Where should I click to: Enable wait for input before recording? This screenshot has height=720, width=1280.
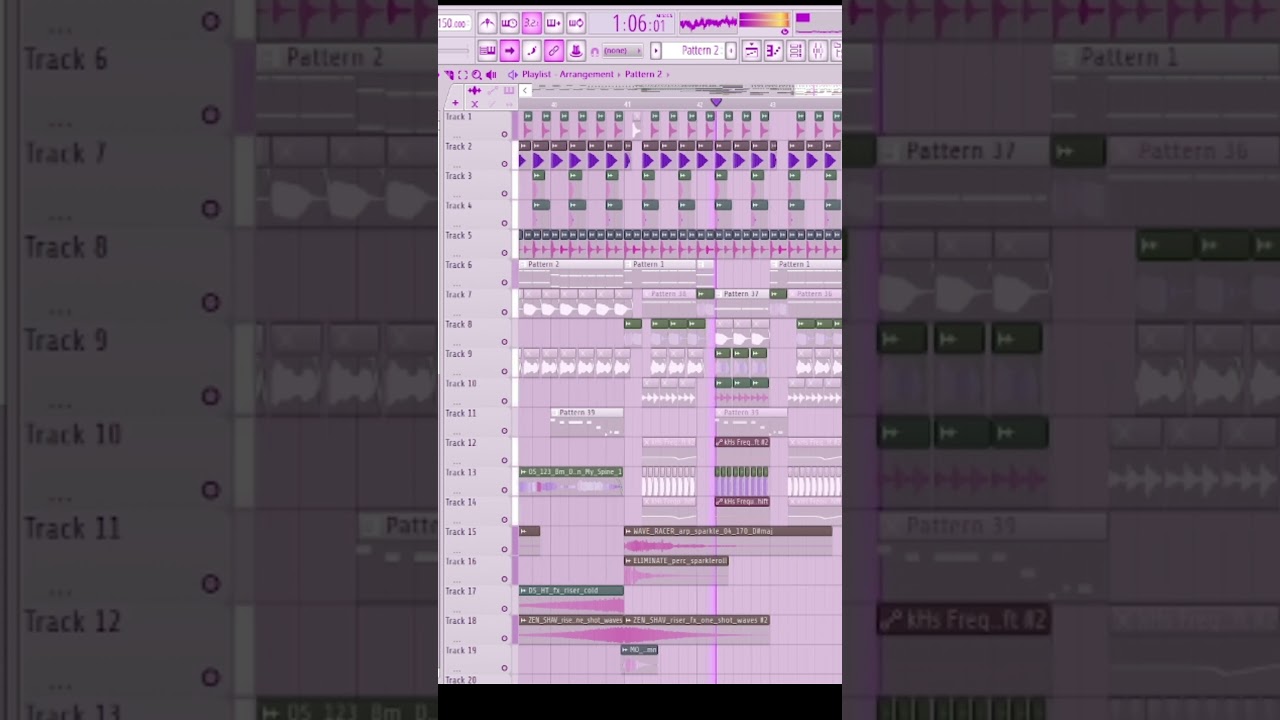pos(510,23)
